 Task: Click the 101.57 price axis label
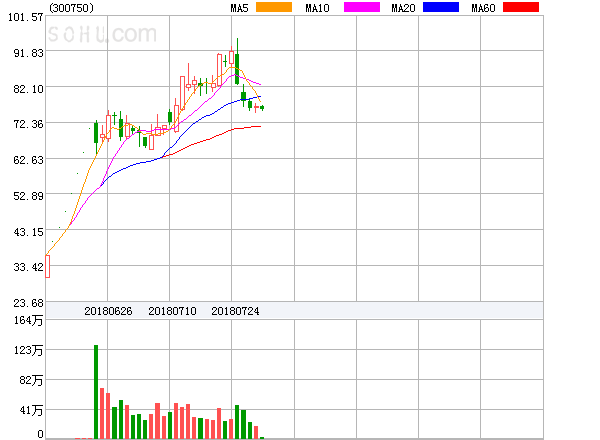pos(25,17)
